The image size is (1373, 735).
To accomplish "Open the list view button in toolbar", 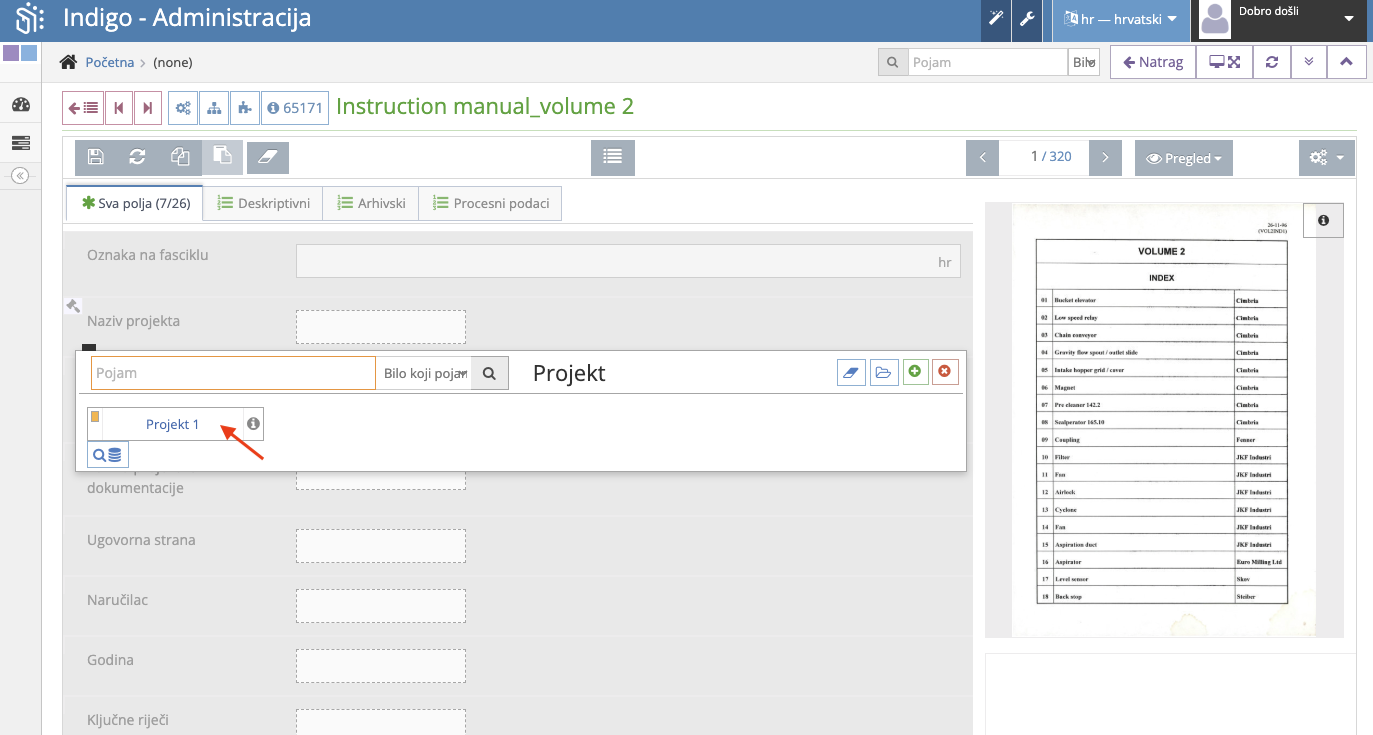I will pyautogui.click(x=613, y=157).
